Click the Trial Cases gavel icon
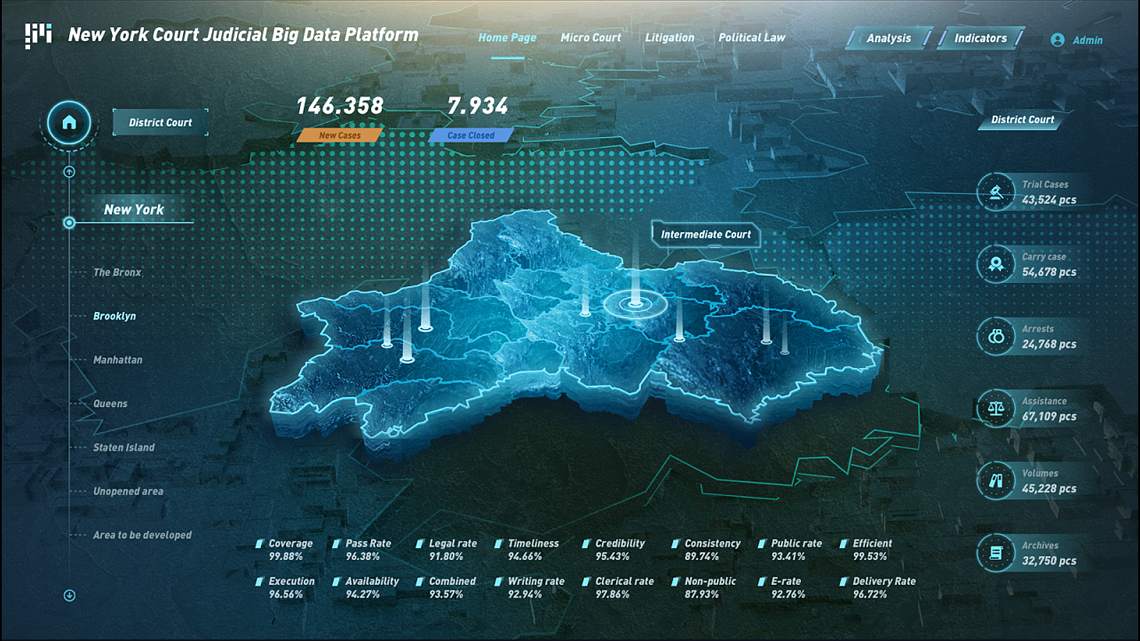1140x641 pixels. pyautogui.click(x=995, y=192)
